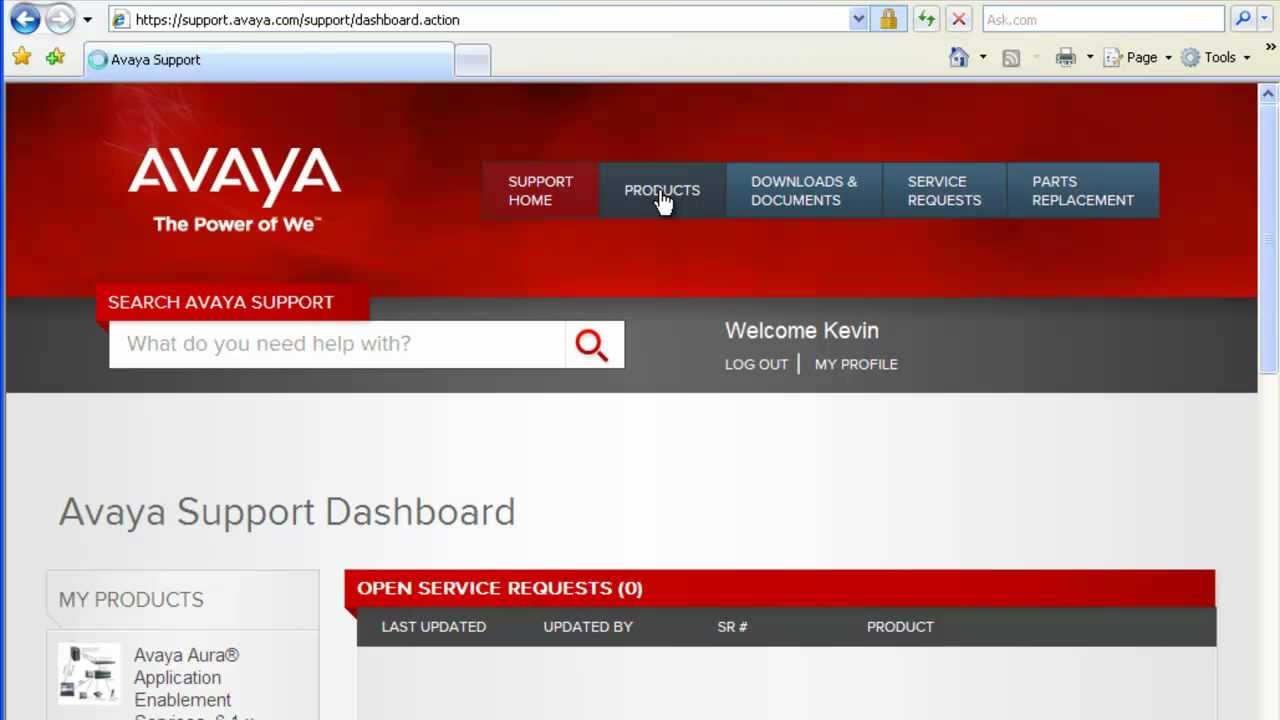
Task: Show more toolbar commands chevron
Action: pos(1270,47)
